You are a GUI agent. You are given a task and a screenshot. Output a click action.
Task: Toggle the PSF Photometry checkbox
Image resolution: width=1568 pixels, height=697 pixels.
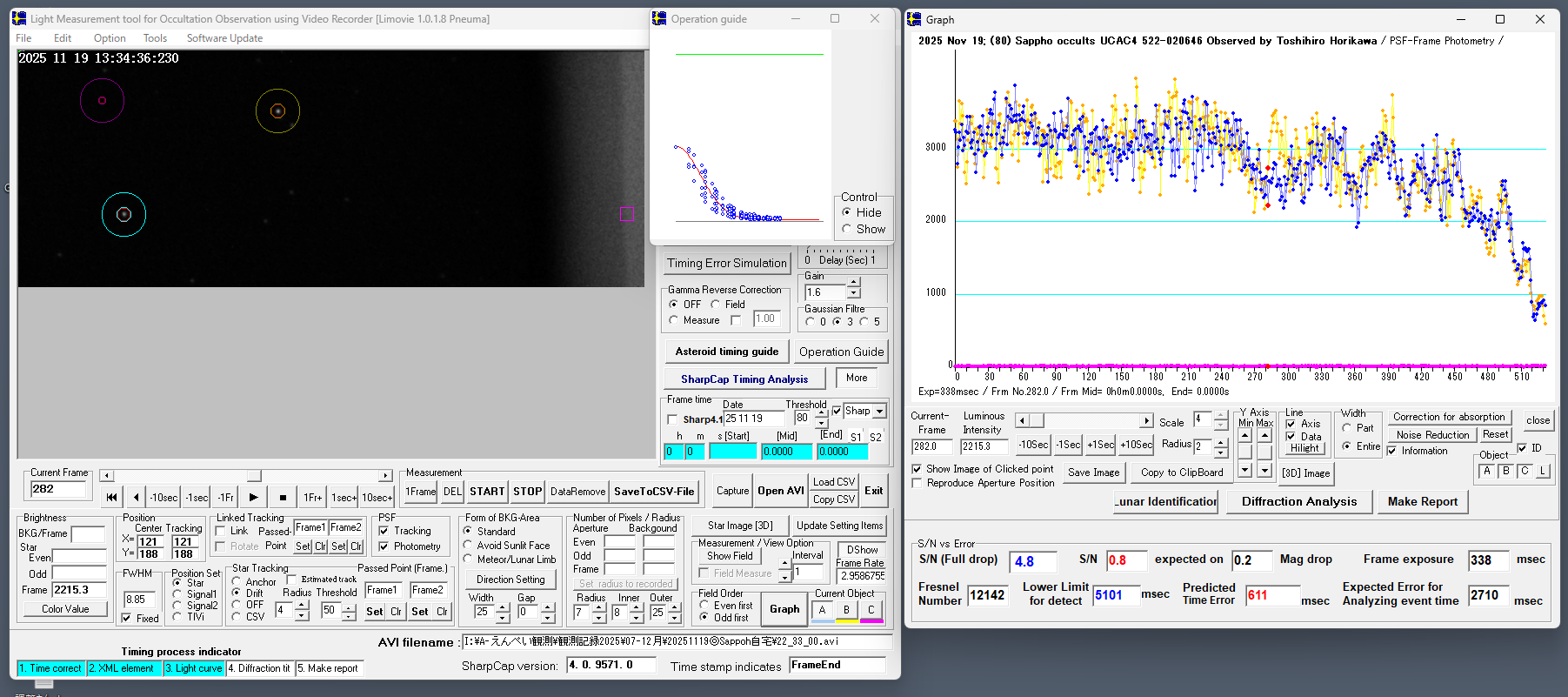coord(384,546)
